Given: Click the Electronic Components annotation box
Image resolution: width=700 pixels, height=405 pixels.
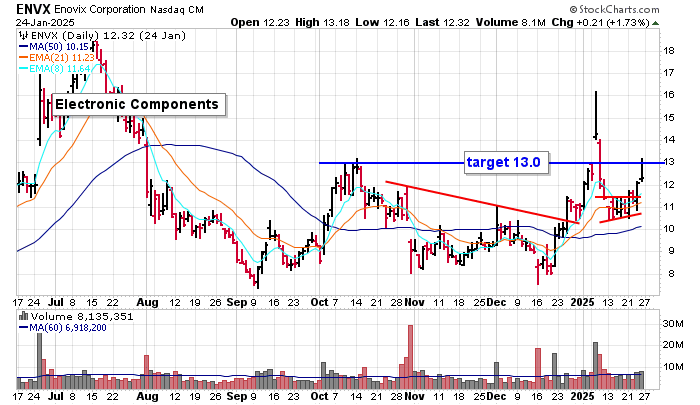Looking at the screenshot, I should click(x=139, y=104).
